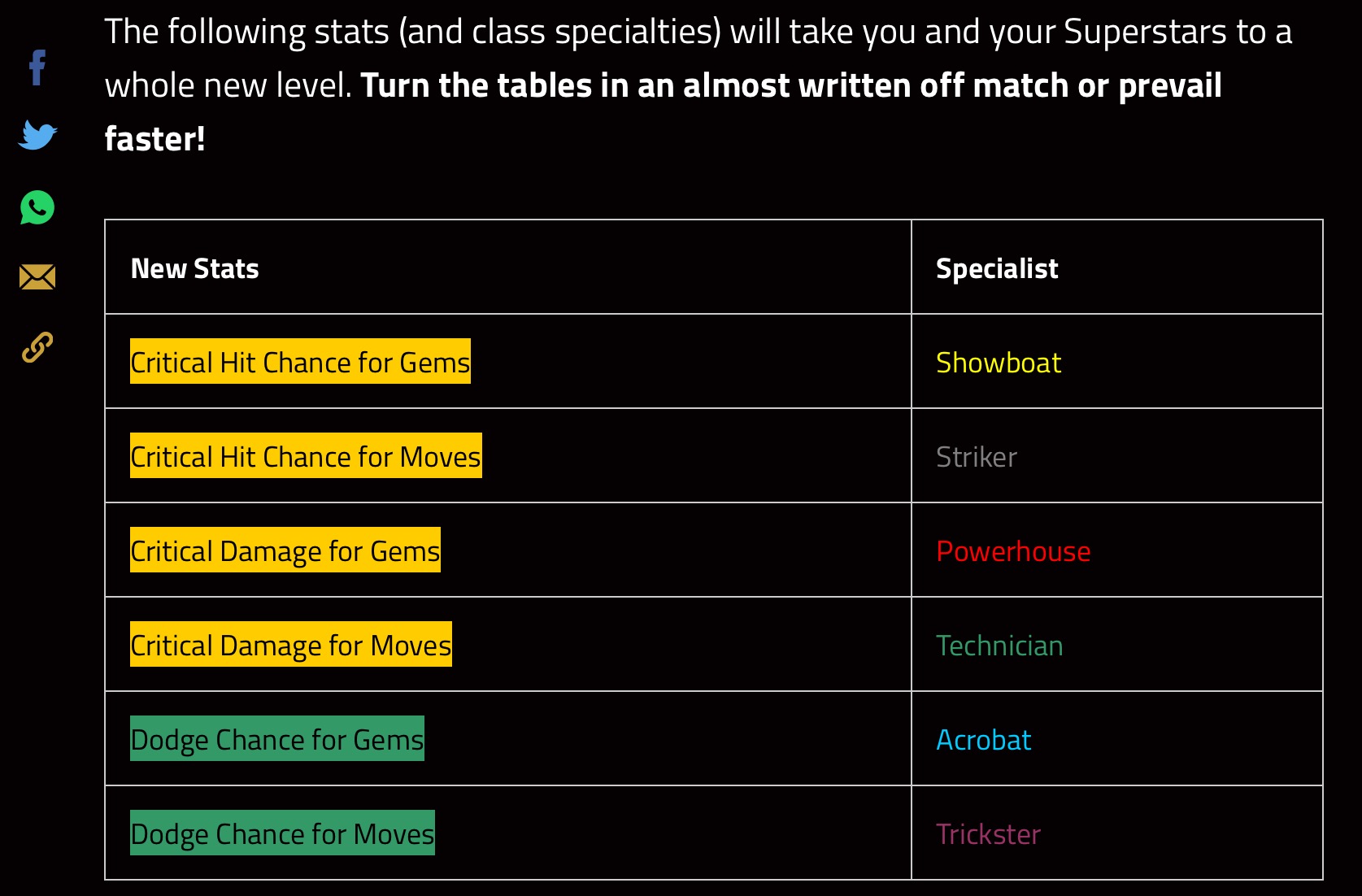1362x896 pixels.
Task: Click the bold 'Turn the tables' sentence
Action: point(664,111)
